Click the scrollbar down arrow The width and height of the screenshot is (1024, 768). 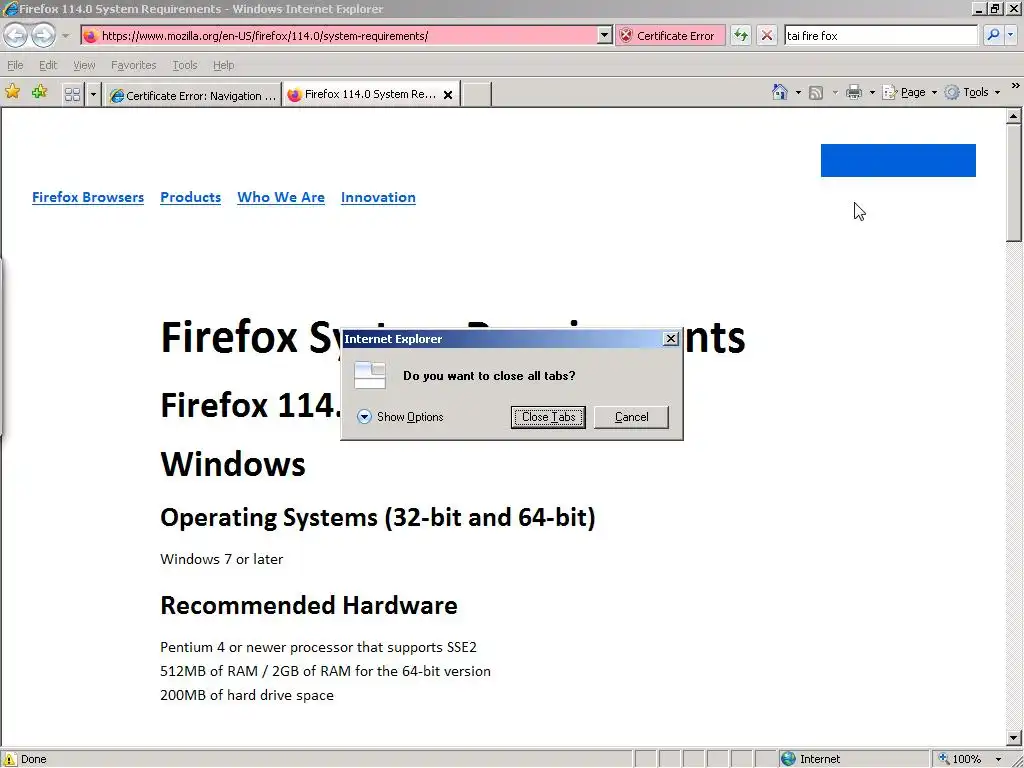click(1014, 738)
